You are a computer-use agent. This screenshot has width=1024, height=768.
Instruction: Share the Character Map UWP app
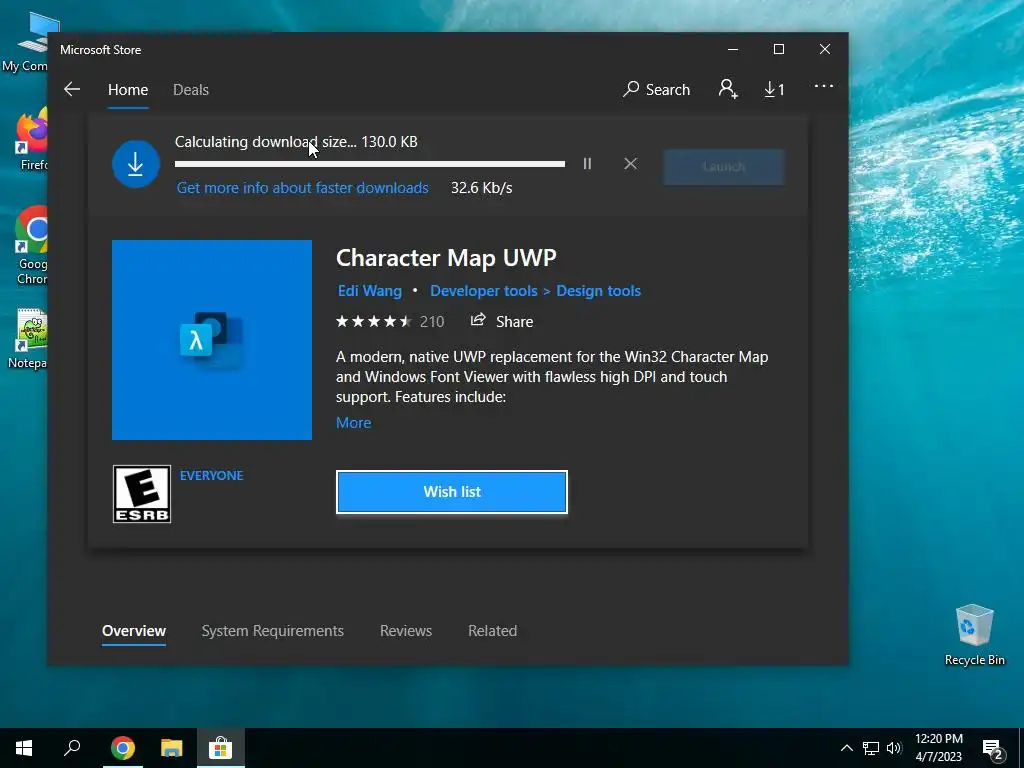502,321
